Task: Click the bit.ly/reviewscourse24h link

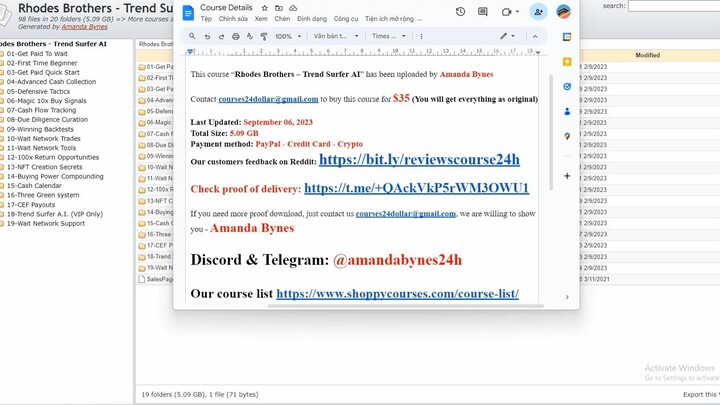Action: 419,159
